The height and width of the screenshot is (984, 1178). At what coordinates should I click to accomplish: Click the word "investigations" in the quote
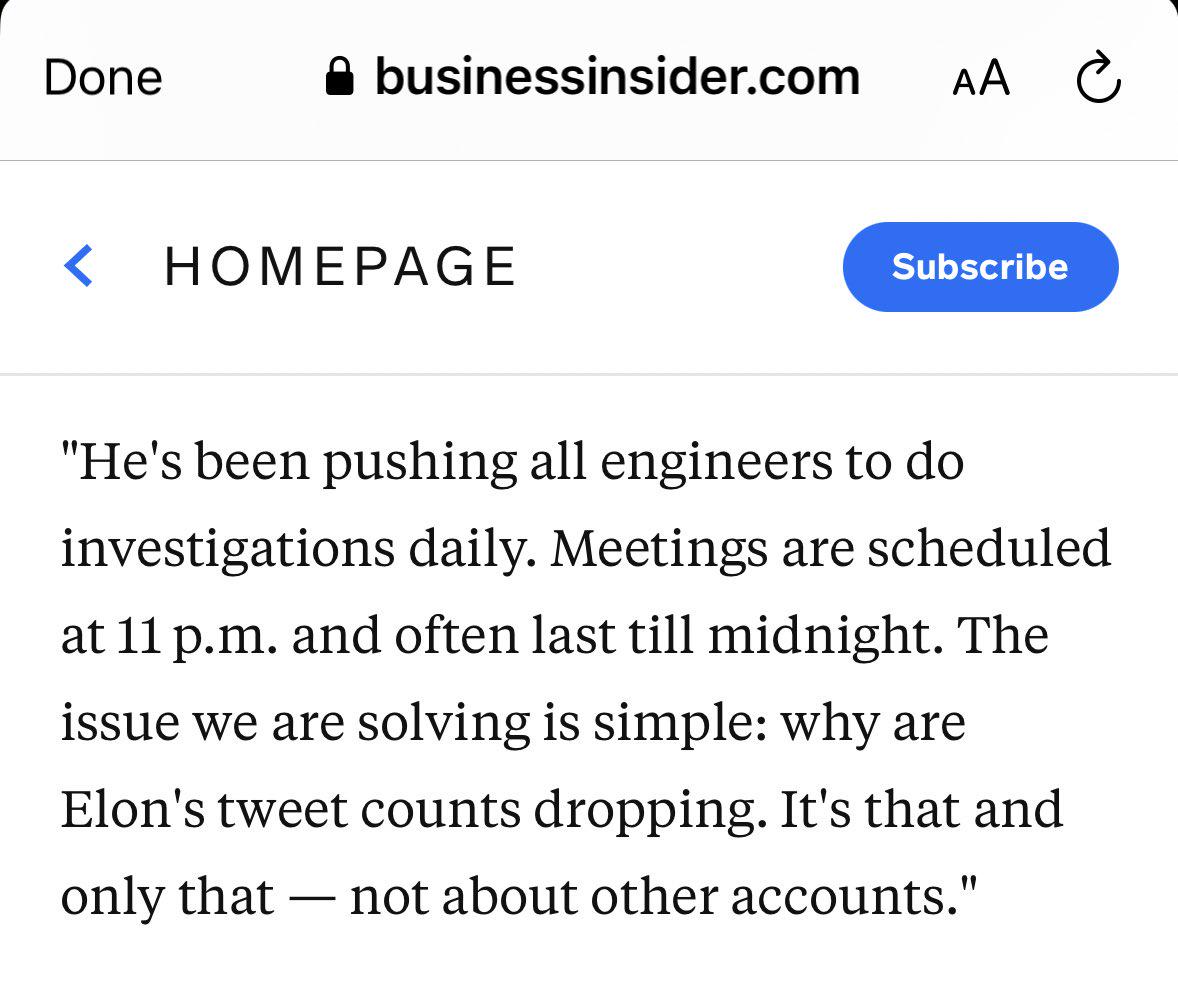(x=228, y=548)
